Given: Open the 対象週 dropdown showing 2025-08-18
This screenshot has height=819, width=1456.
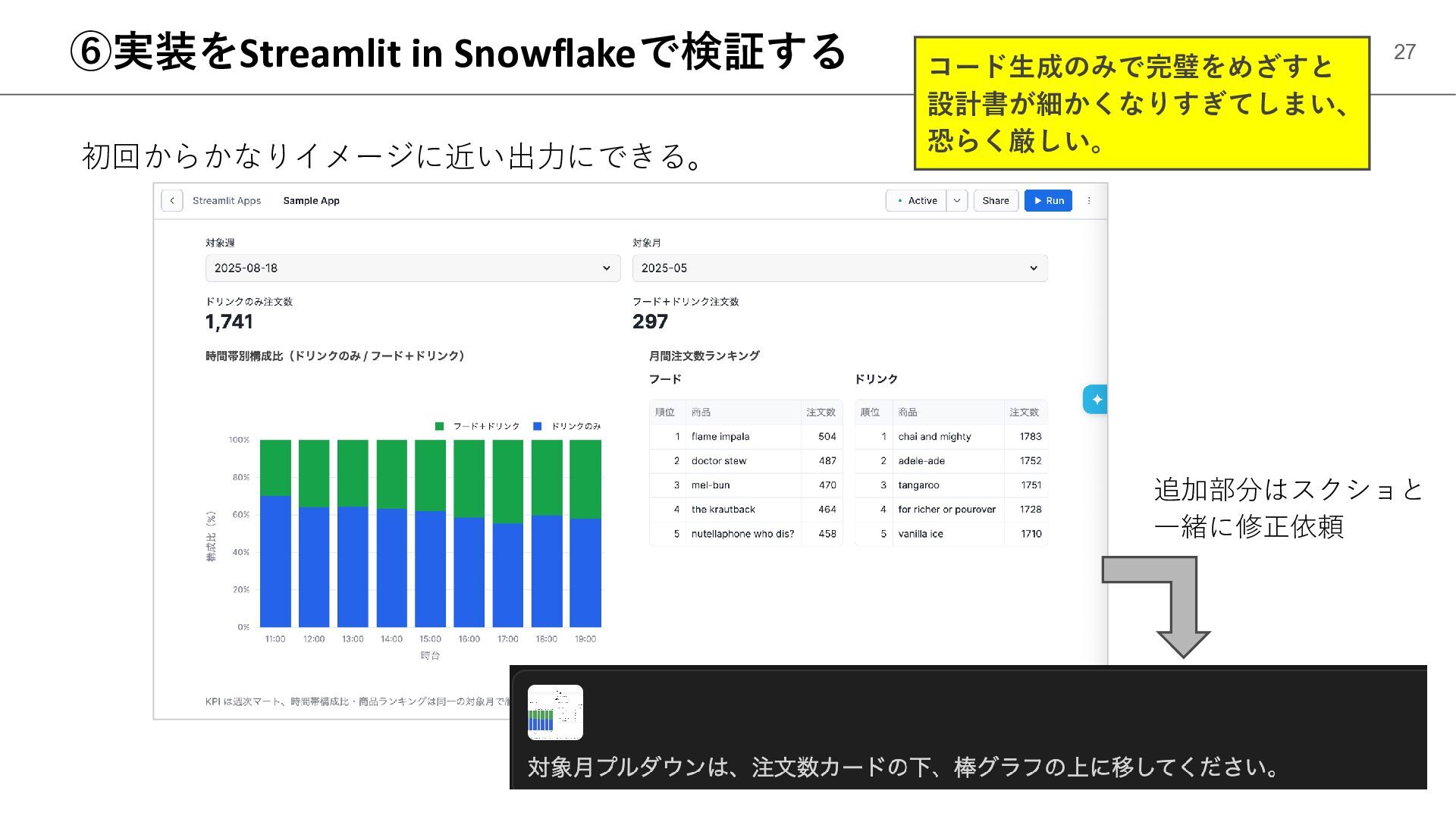Looking at the screenshot, I should click(413, 268).
